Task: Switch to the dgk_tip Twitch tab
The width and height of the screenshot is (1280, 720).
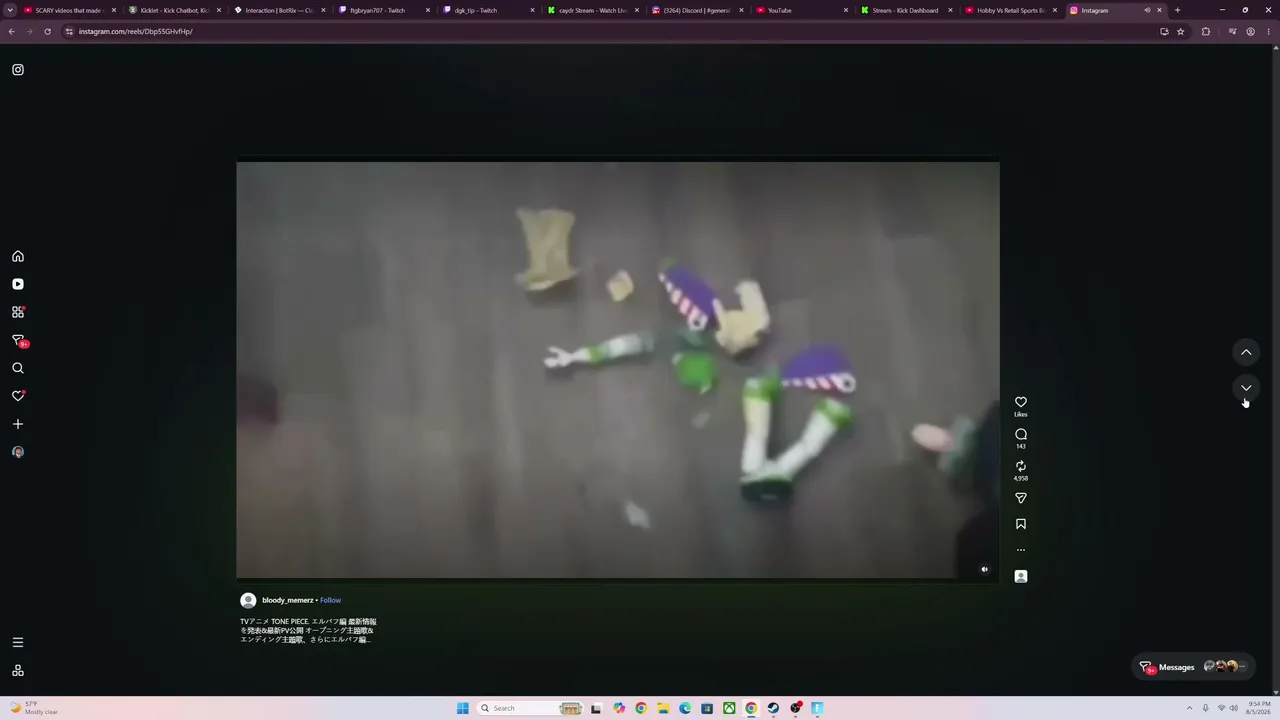Action: 487,10
